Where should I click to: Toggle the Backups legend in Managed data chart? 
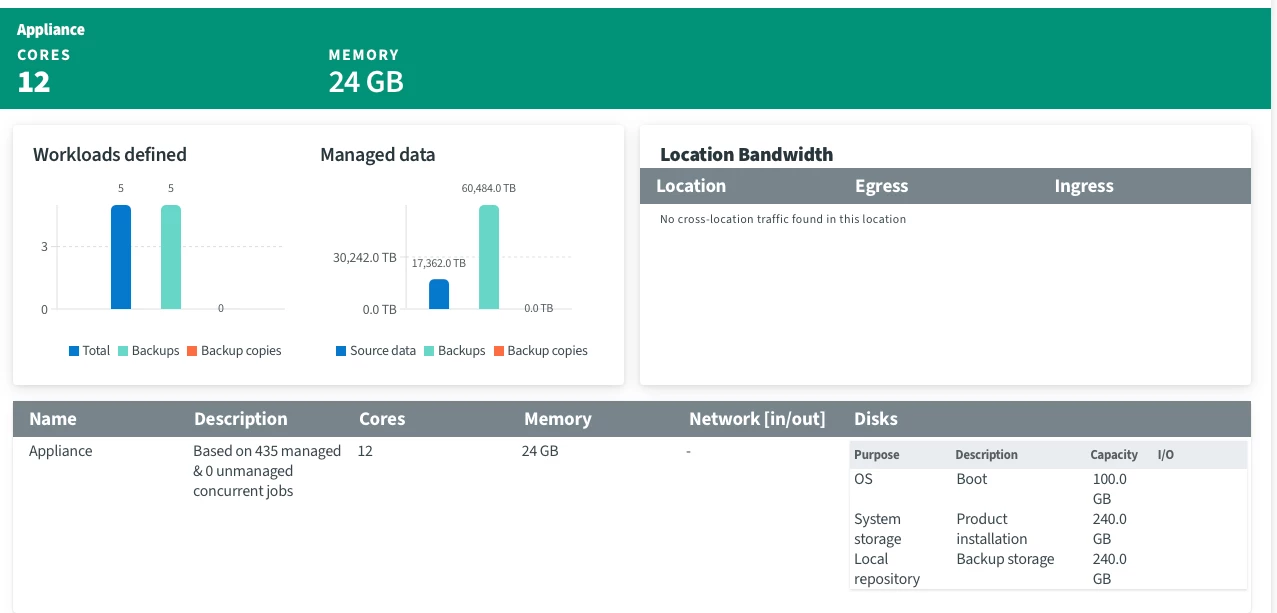click(455, 351)
